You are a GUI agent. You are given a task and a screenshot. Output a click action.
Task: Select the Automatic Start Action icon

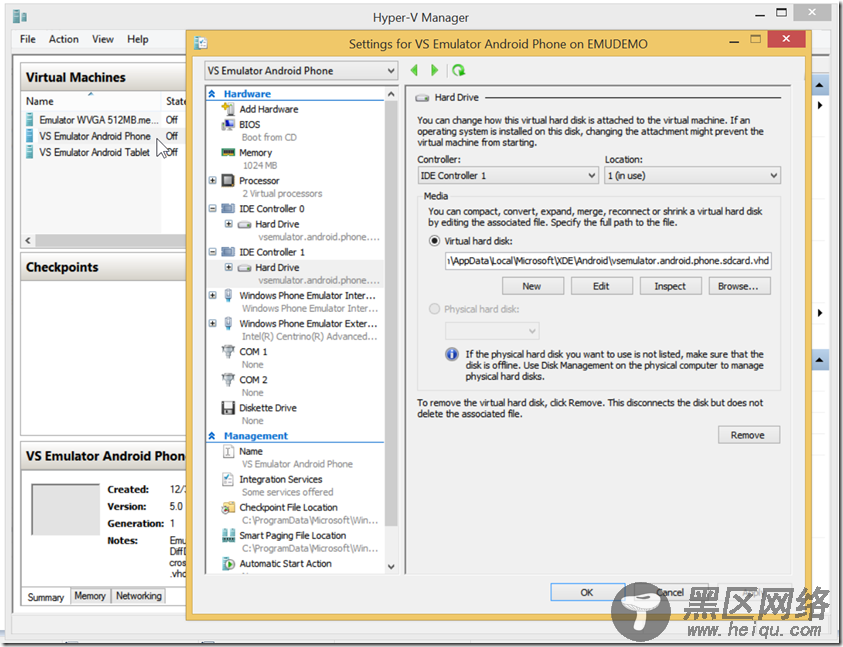pyautogui.click(x=228, y=564)
